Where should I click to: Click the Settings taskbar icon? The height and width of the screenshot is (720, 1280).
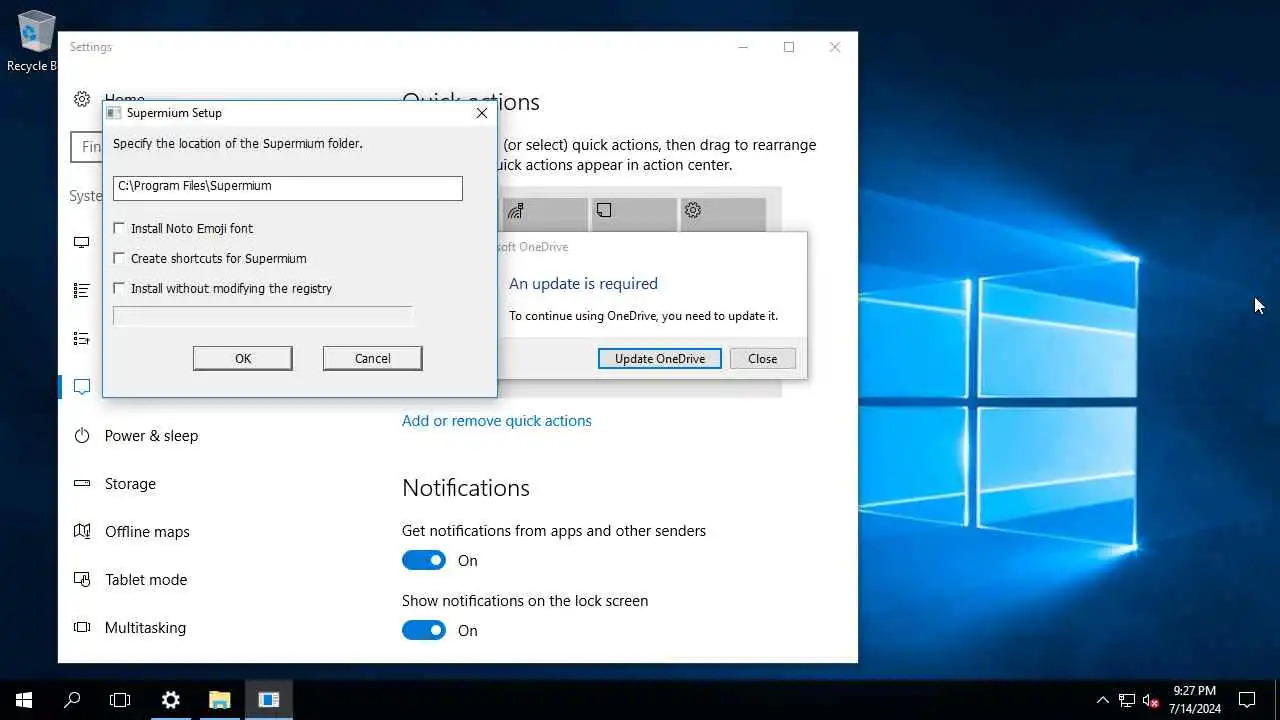pos(170,700)
